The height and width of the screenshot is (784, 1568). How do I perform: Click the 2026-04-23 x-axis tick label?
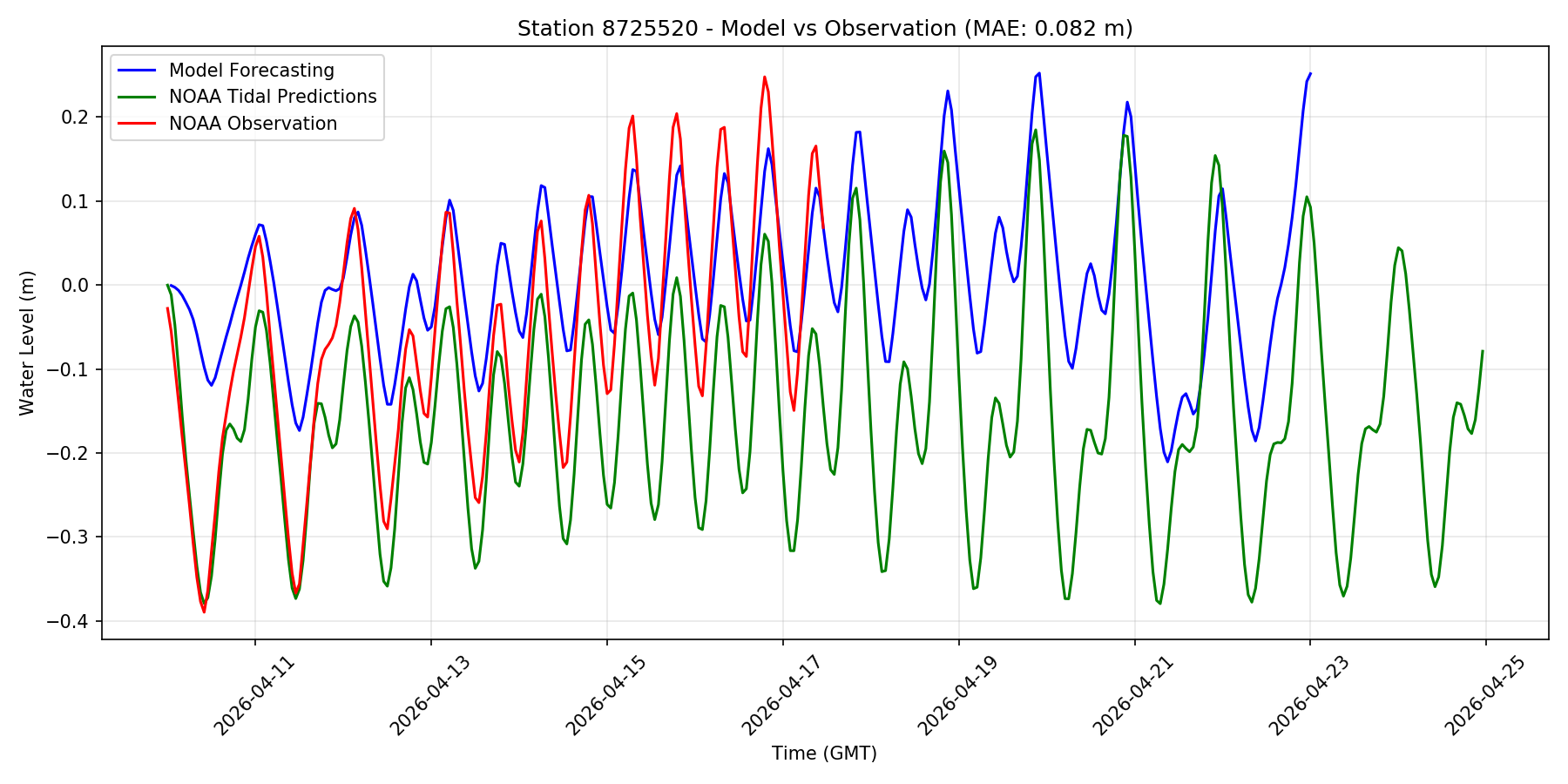[1309, 695]
